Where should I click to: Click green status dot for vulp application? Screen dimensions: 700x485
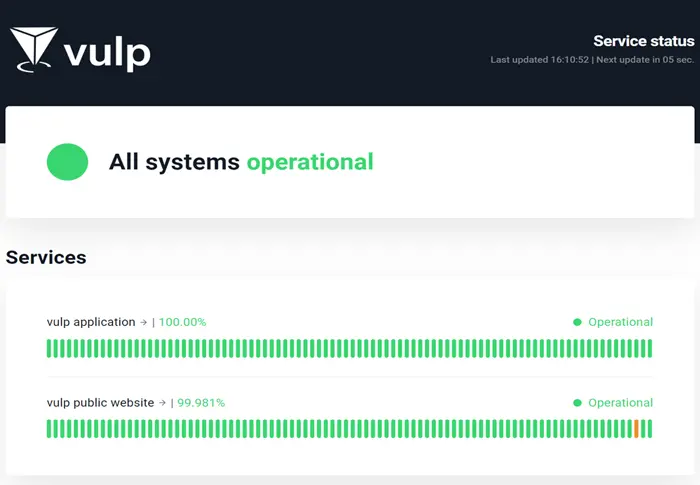[577, 322]
